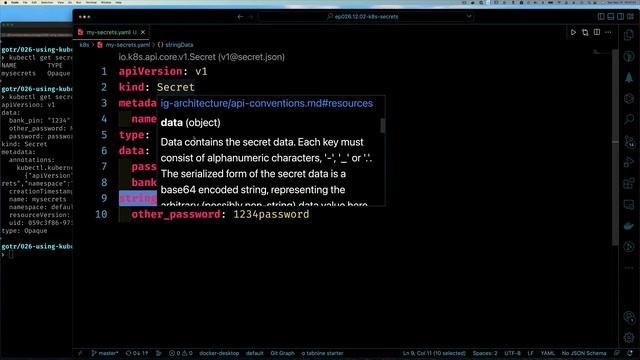Click my-secrets.yaml breadcrumb
640x360 pixels.
(x=128, y=45)
